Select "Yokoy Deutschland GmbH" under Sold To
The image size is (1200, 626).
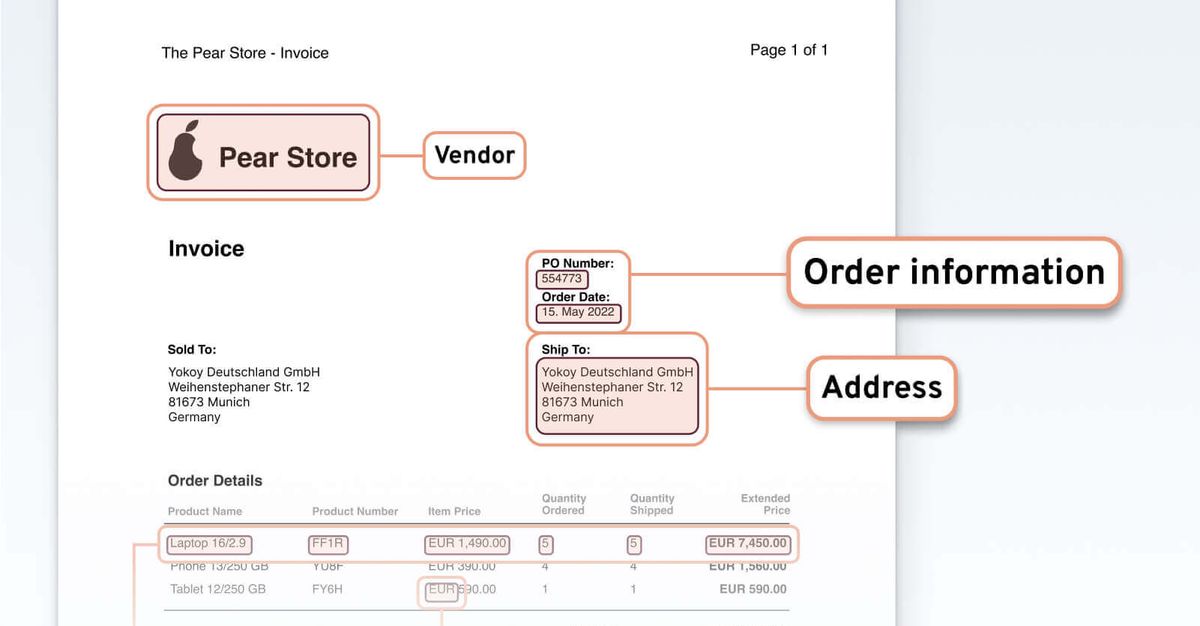click(244, 372)
